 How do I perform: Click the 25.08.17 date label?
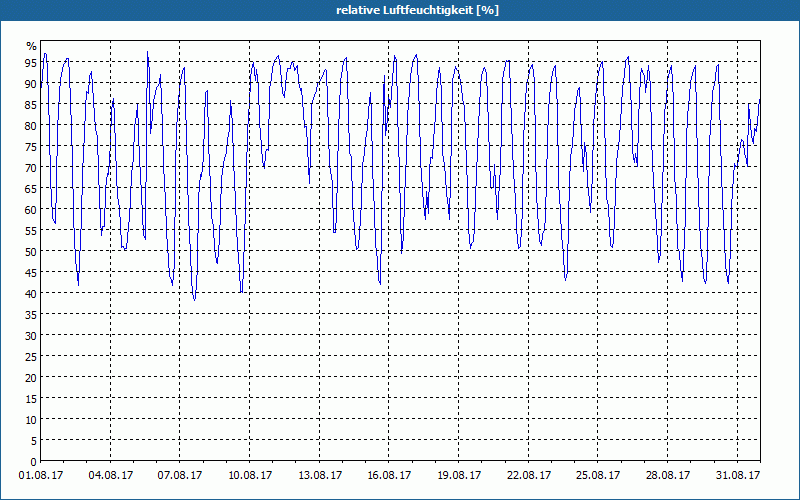pos(598,476)
